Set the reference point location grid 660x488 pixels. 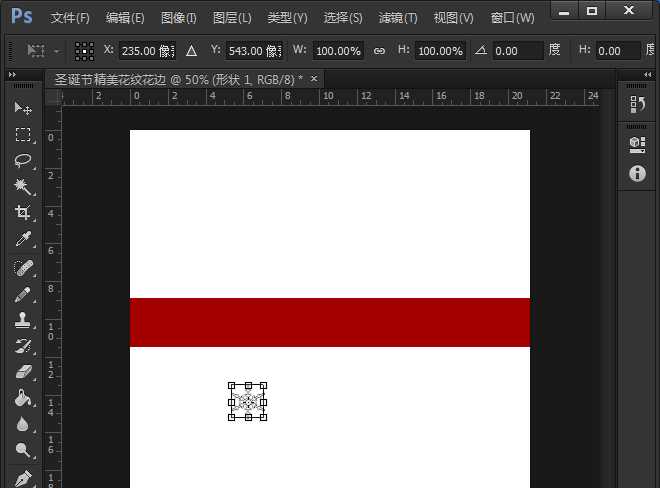(85, 50)
